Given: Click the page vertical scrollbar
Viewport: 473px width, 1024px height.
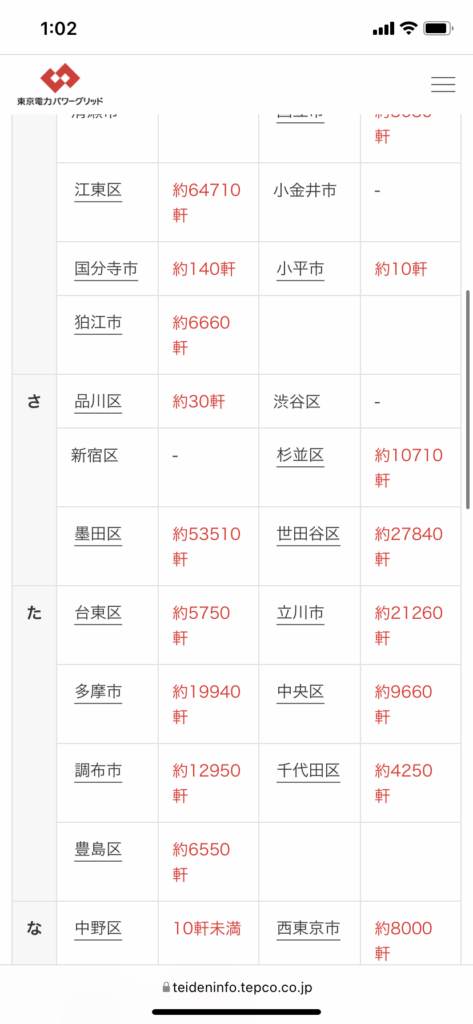Looking at the screenshot, I should pyautogui.click(x=468, y=400).
